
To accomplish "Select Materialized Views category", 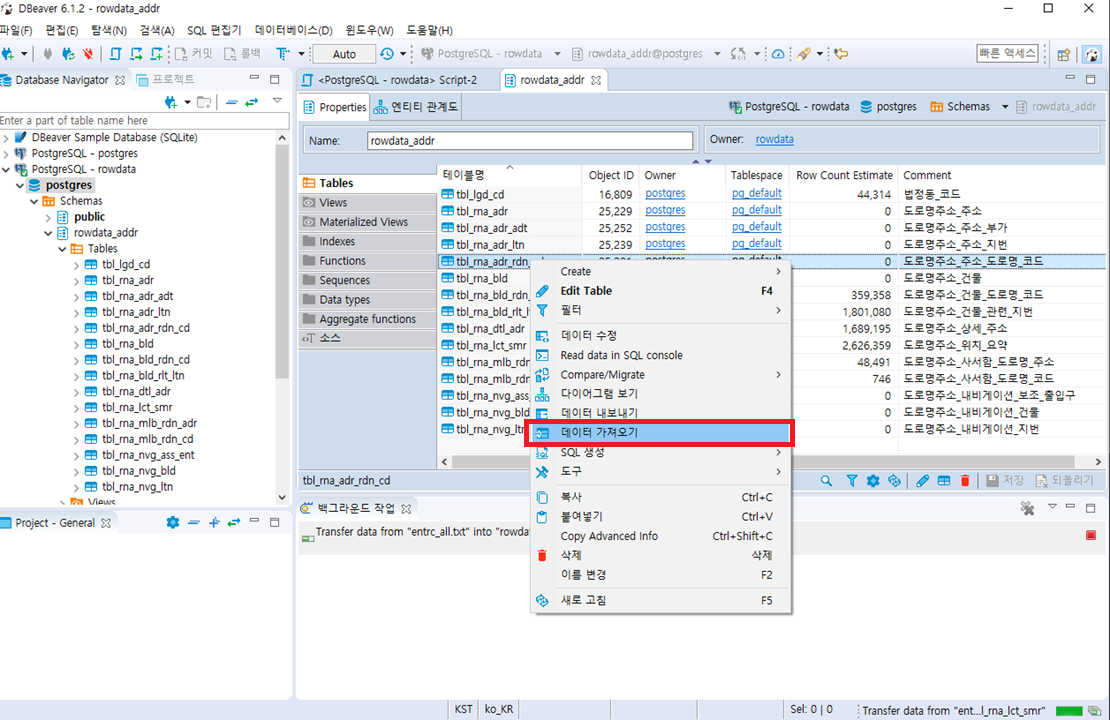I will (368, 222).
